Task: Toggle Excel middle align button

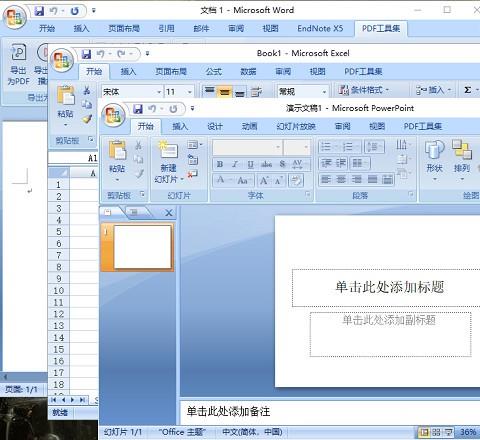Action: pyautogui.click(x=225, y=91)
